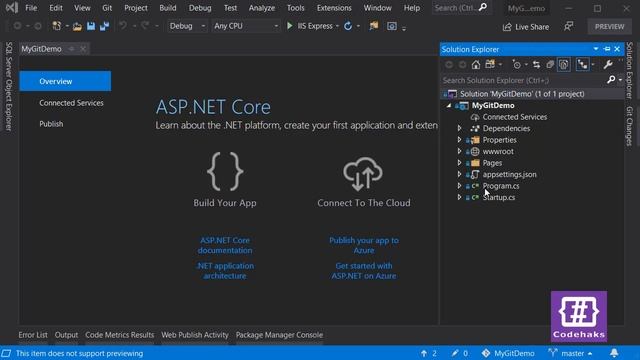Expand the wwwroot folder node
640x360 pixels.
pos(460,151)
